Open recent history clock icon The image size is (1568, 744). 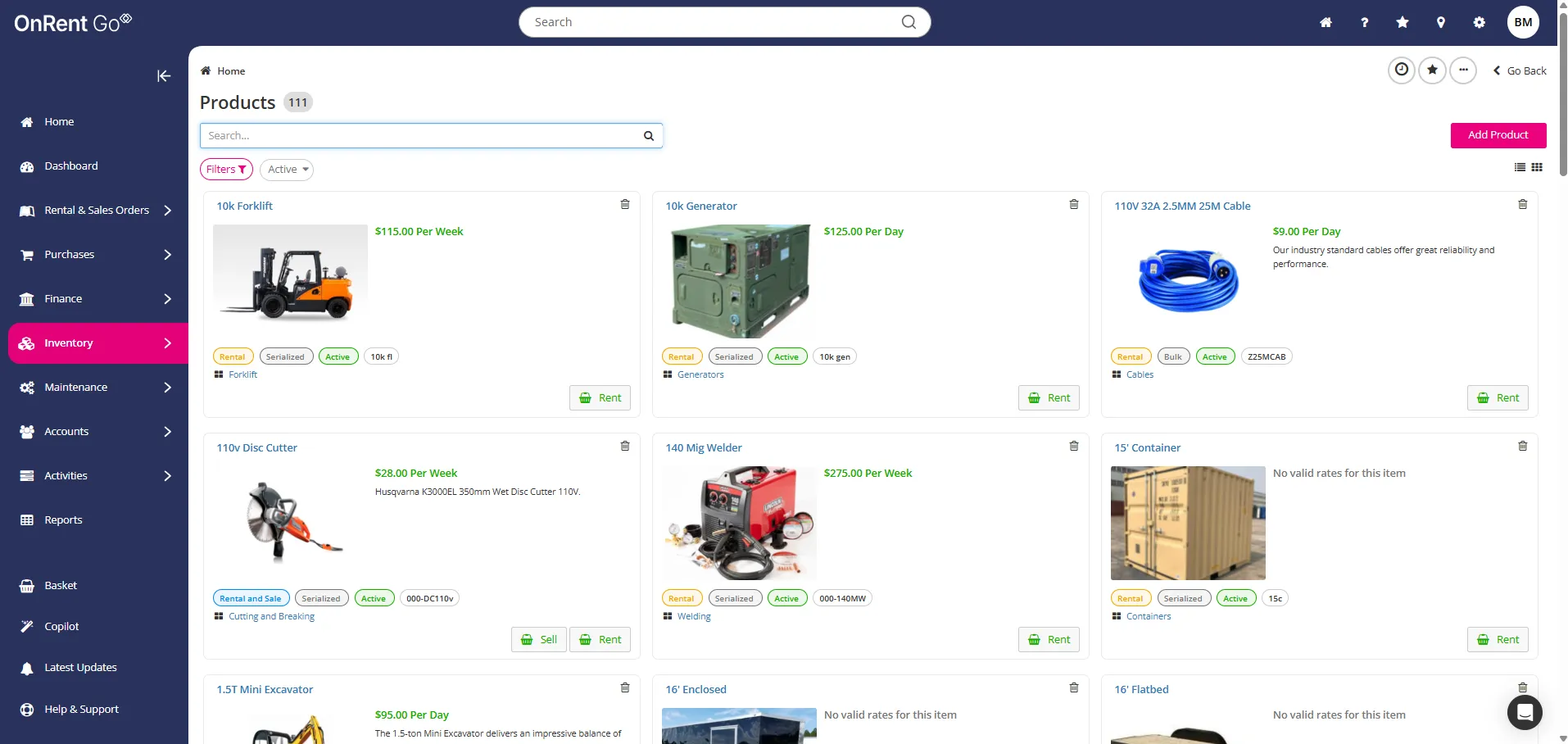[x=1402, y=70]
